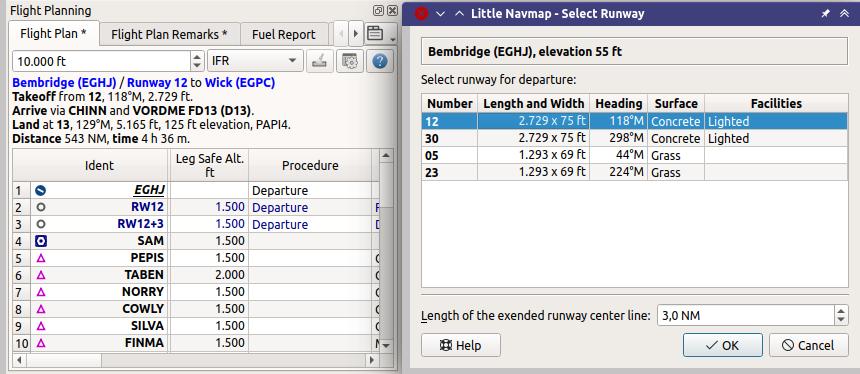This screenshot has height=374, width=860.
Task: Open the Fuel Report tab
Action: [x=284, y=35]
